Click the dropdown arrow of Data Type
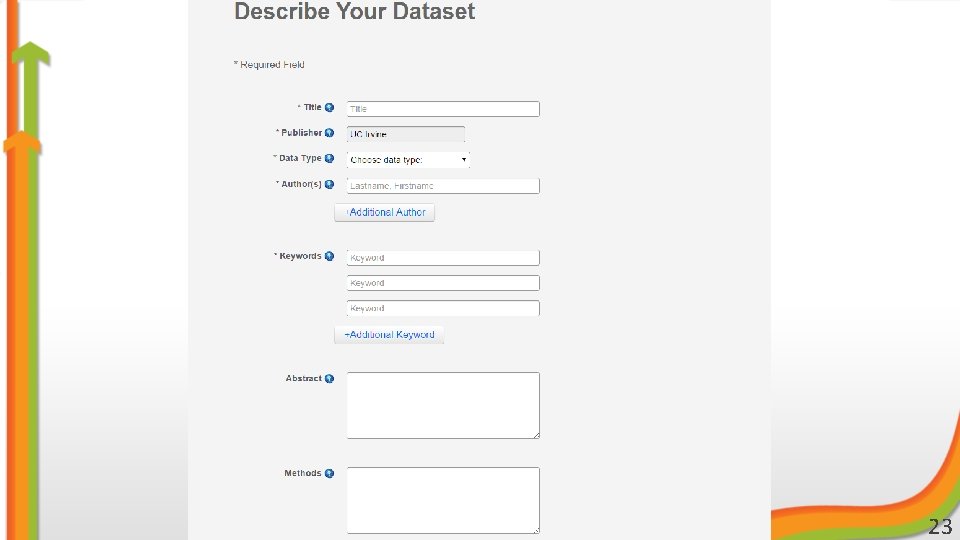The height and width of the screenshot is (540, 960). [x=464, y=160]
